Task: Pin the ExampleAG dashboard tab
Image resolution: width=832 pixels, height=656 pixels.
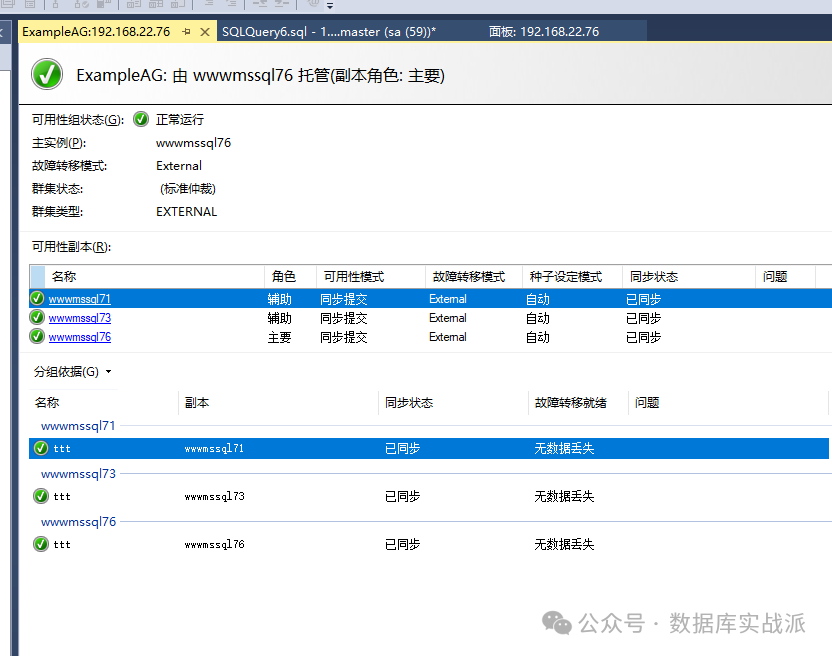Action: 187,32
